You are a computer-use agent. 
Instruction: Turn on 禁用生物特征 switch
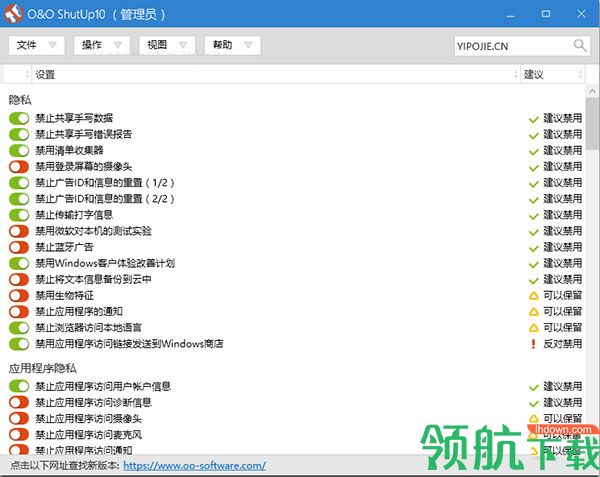click(19, 295)
